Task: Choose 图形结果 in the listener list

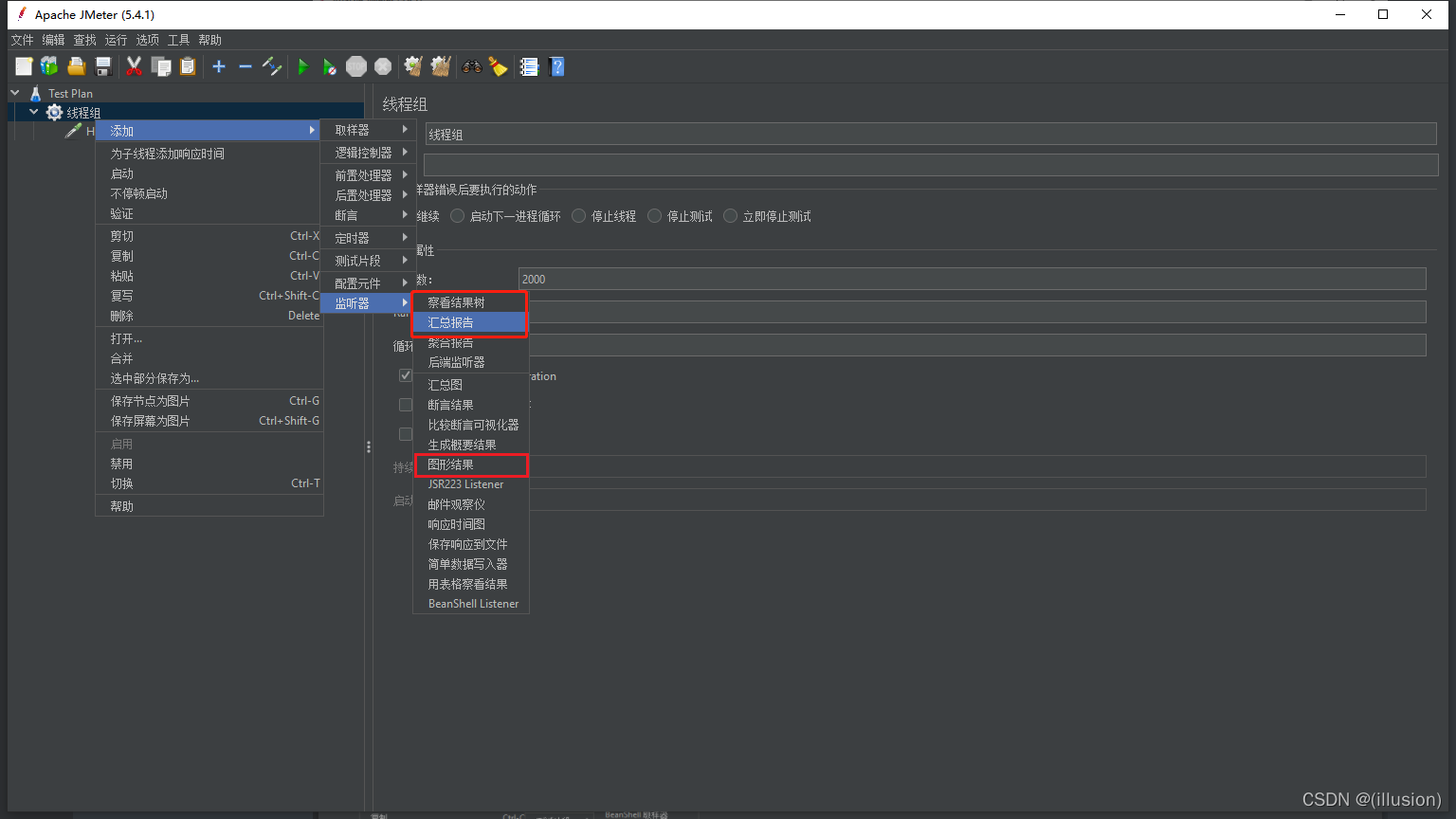Action: click(451, 464)
